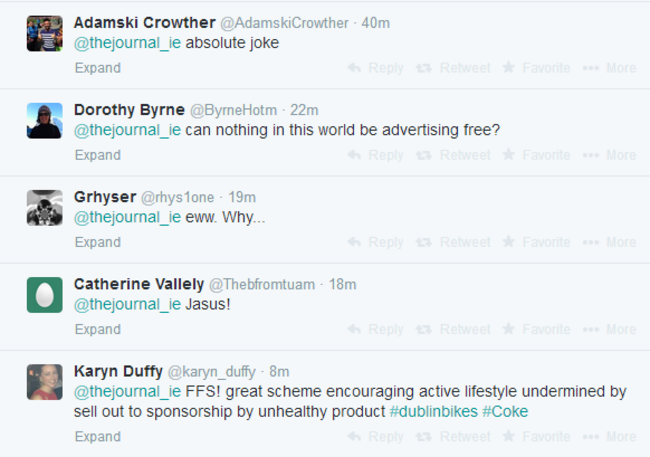Image resolution: width=650 pixels, height=457 pixels.
Task: Open More menu on Dorothy Byrne's tweet
Action: click(x=609, y=155)
